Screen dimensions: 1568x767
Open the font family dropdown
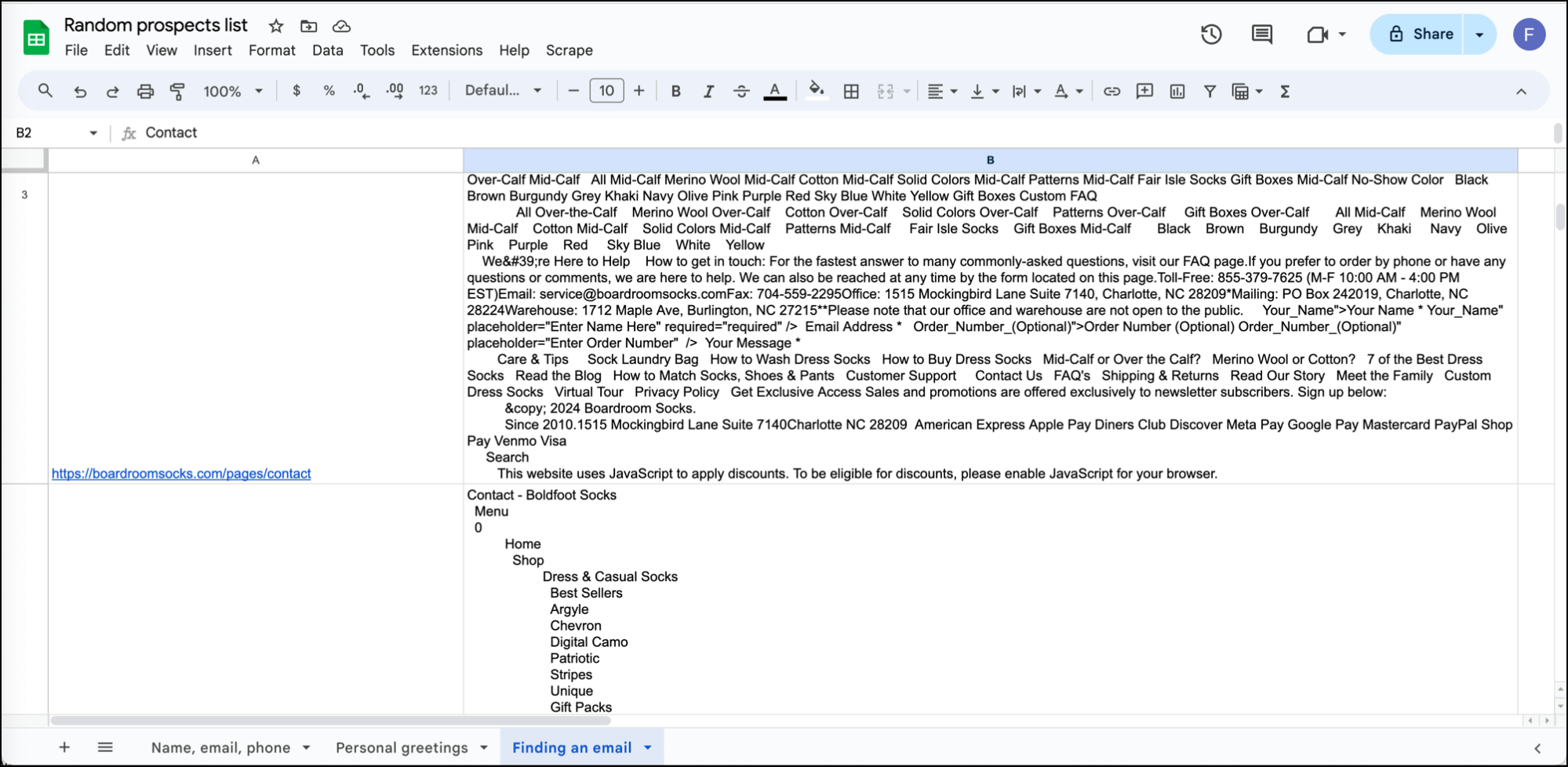click(503, 91)
